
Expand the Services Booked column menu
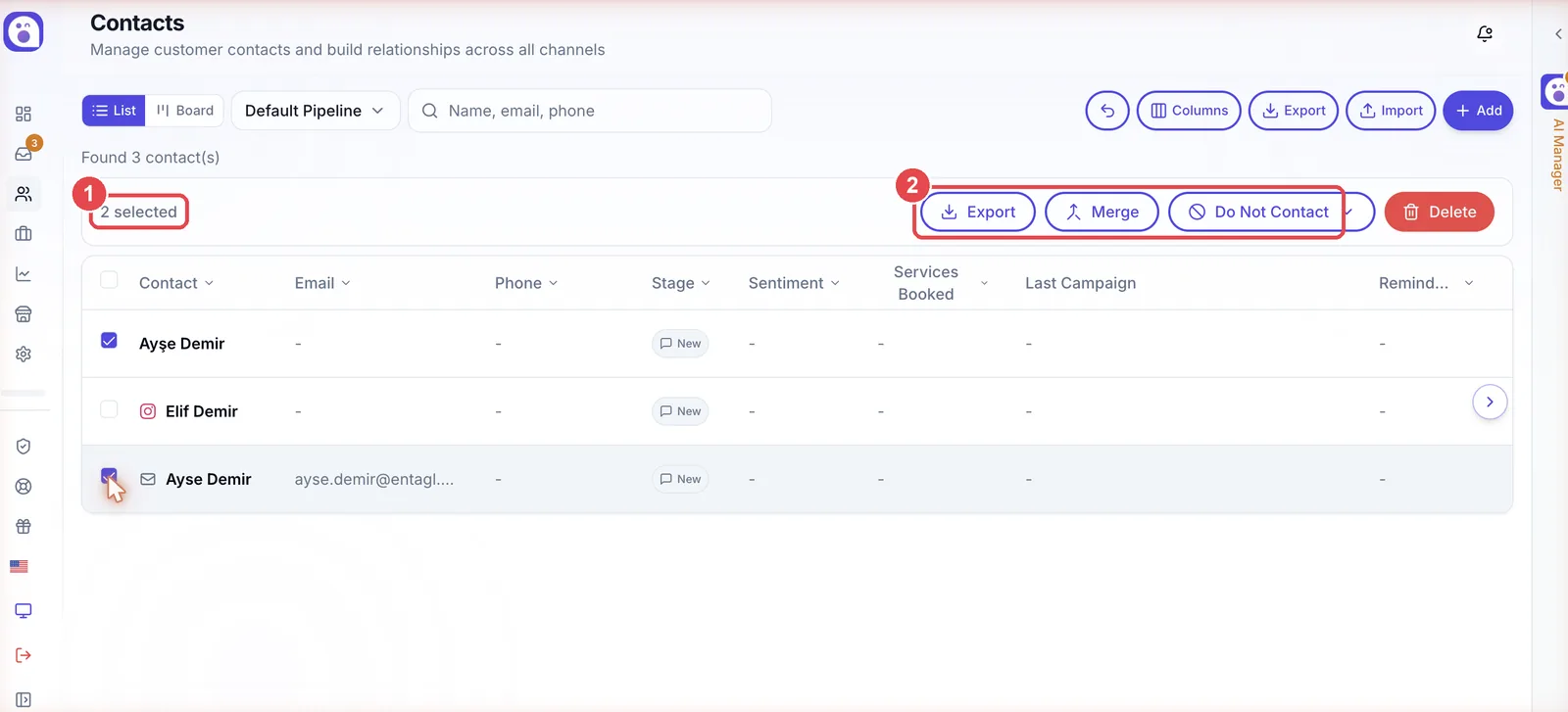984,283
